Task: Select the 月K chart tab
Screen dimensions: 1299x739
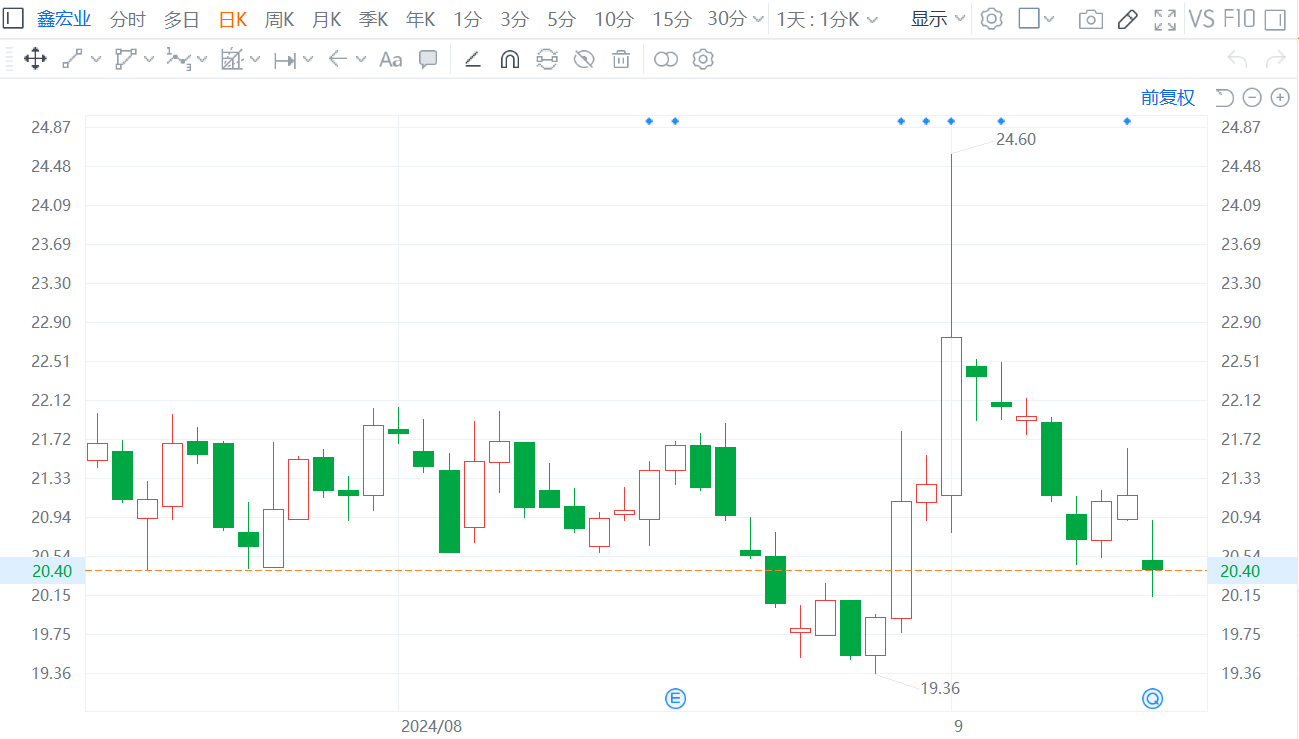Action: click(x=326, y=19)
